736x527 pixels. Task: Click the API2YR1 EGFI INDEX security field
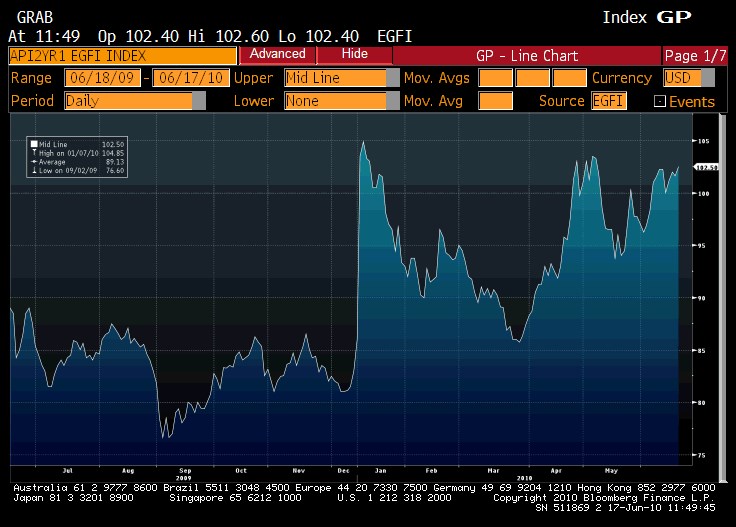[122, 55]
